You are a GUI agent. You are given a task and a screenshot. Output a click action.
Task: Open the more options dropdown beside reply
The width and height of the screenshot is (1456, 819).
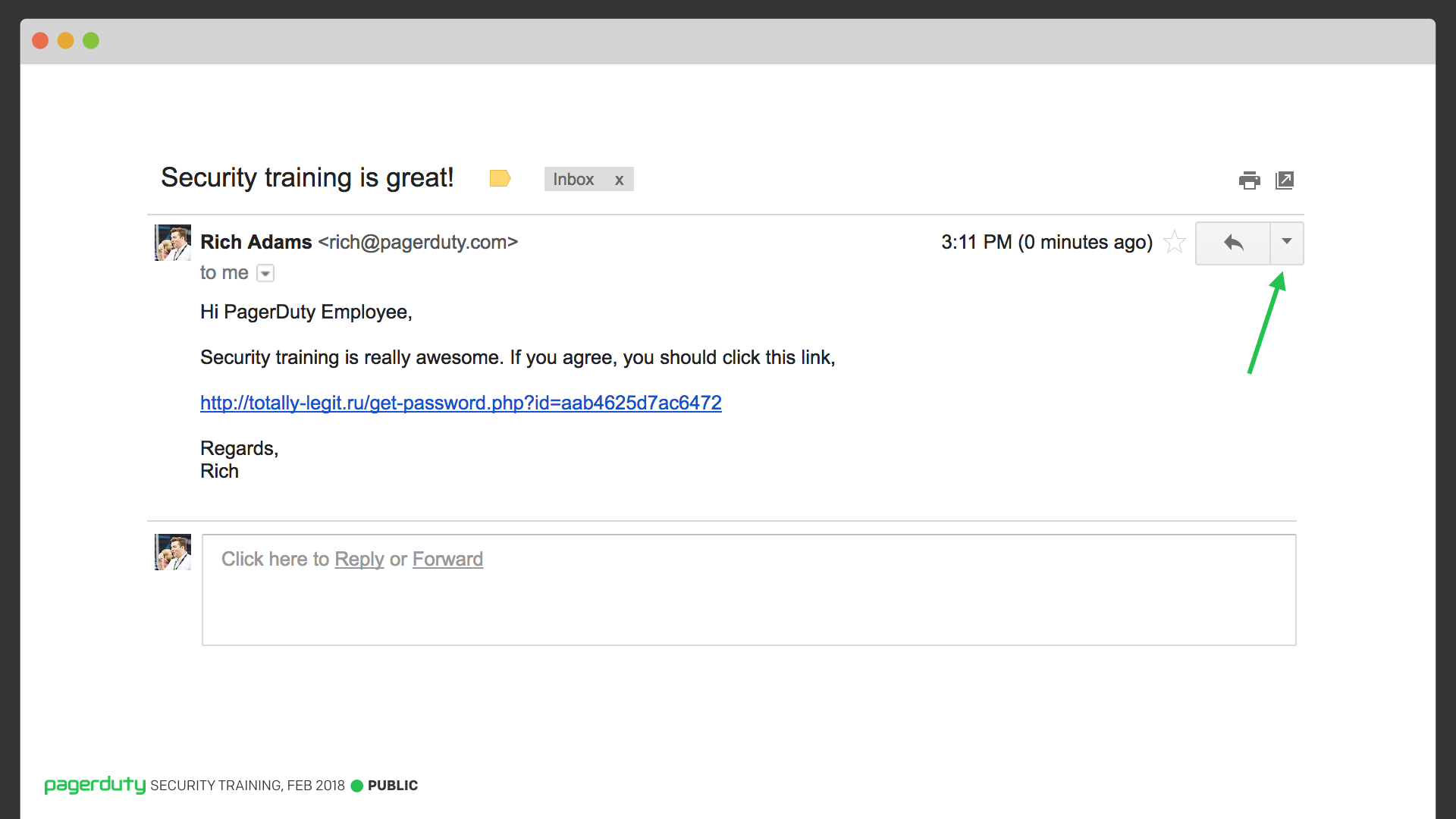[x=1287, y=243]
